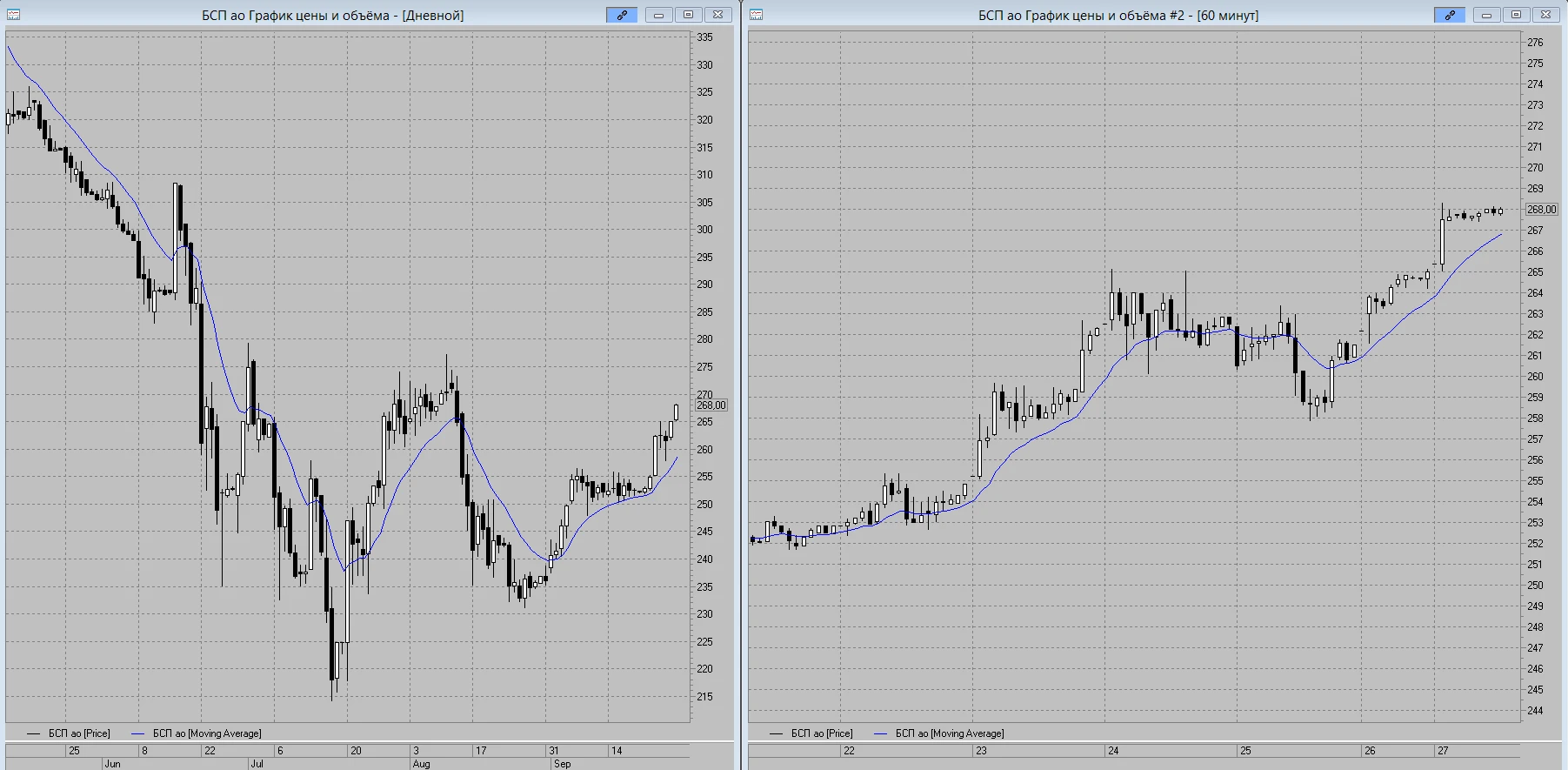Click the 'Jun' month label on the time axis
This screenshot has height=770, width=1568.
click(x=112, y=764)
